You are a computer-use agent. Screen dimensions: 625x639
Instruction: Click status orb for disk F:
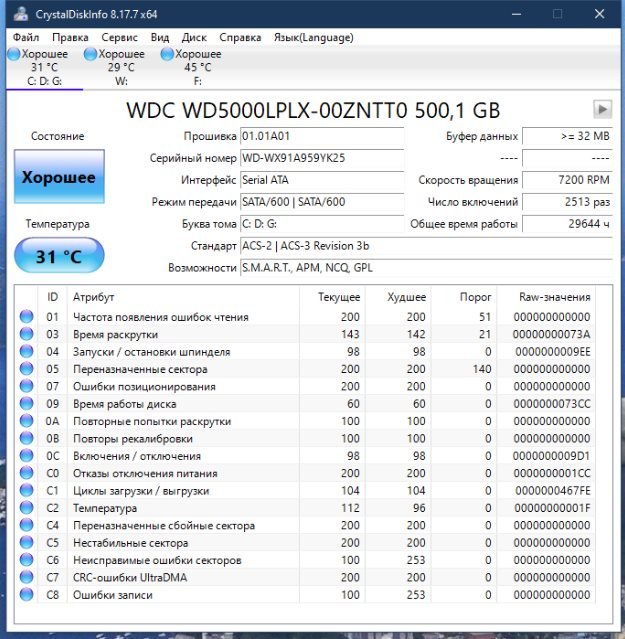[167, 54]
